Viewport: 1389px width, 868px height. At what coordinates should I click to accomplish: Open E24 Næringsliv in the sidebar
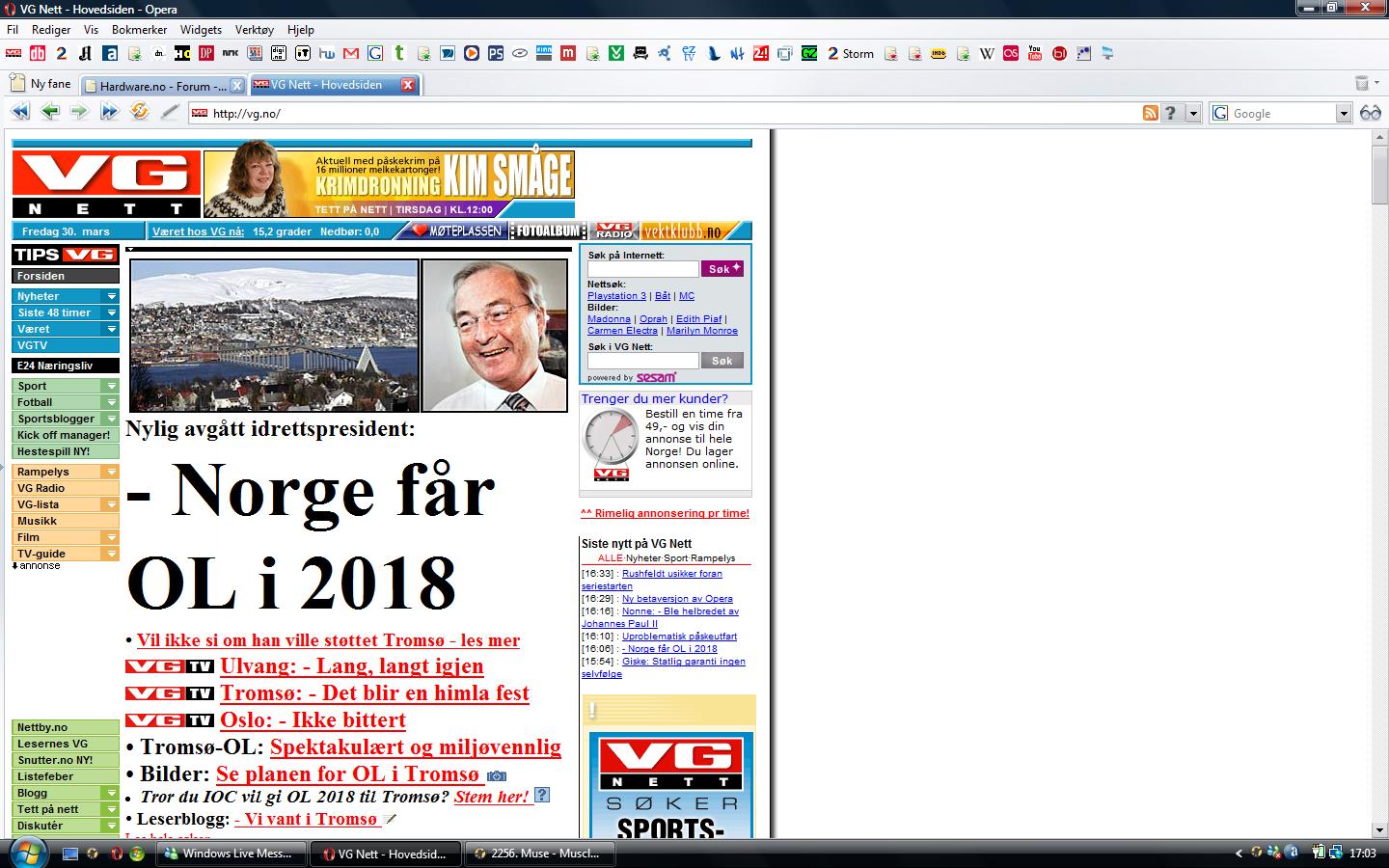[x=66, y=366]
